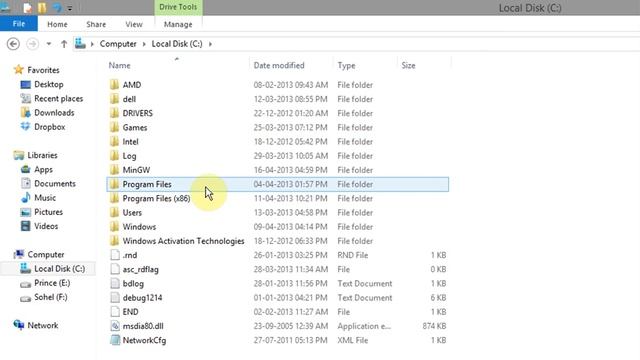Click the NetworkCfg XML file icon
The width and height of the screenshot is (640, 360).
tap(115, 340)
